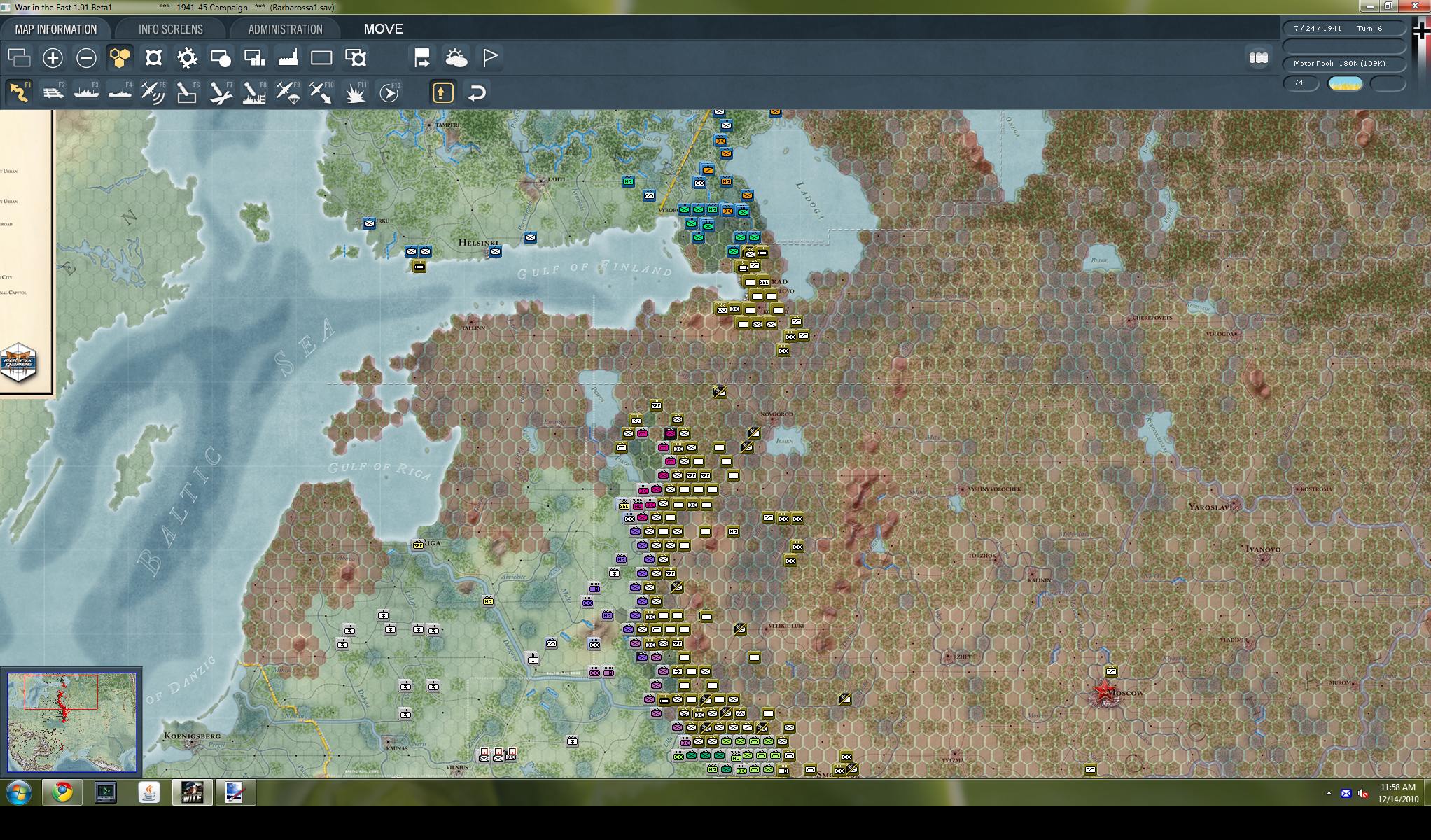
Task: Select the F2 rail mode
Action: click(x=53, y=92)
